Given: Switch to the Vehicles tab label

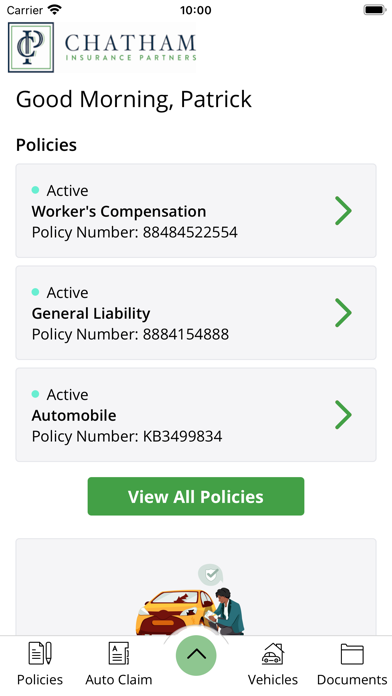Looking at the screenshot, I should point(273,680).
